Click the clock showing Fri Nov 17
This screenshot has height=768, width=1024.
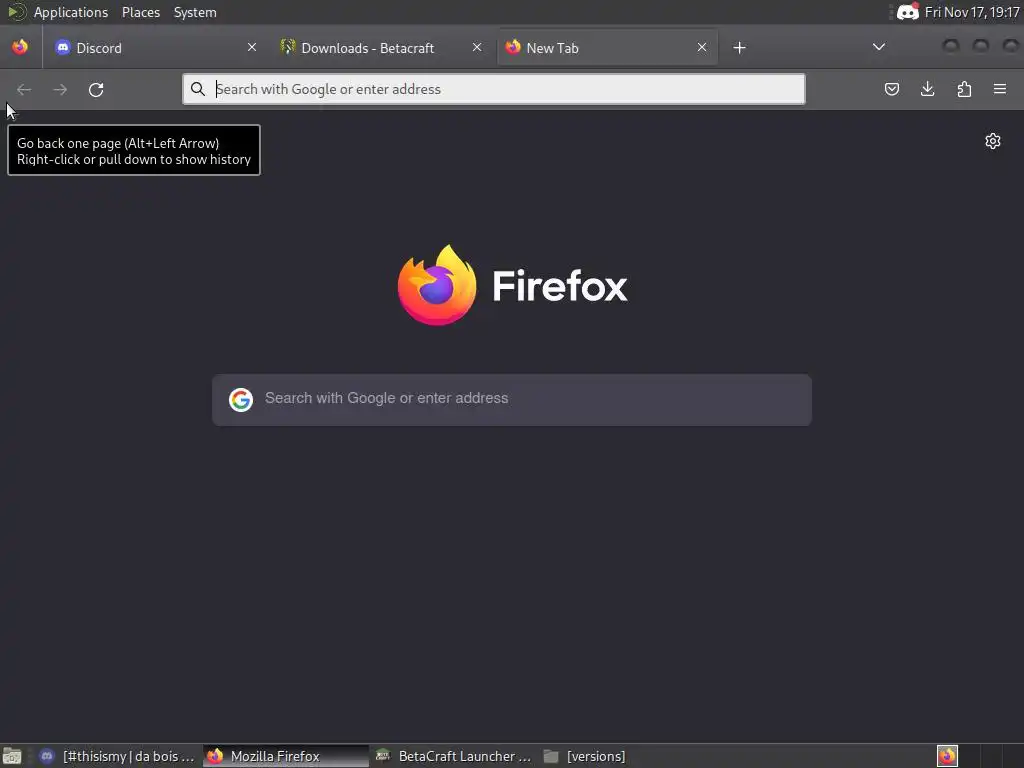(x=972, y=12)
